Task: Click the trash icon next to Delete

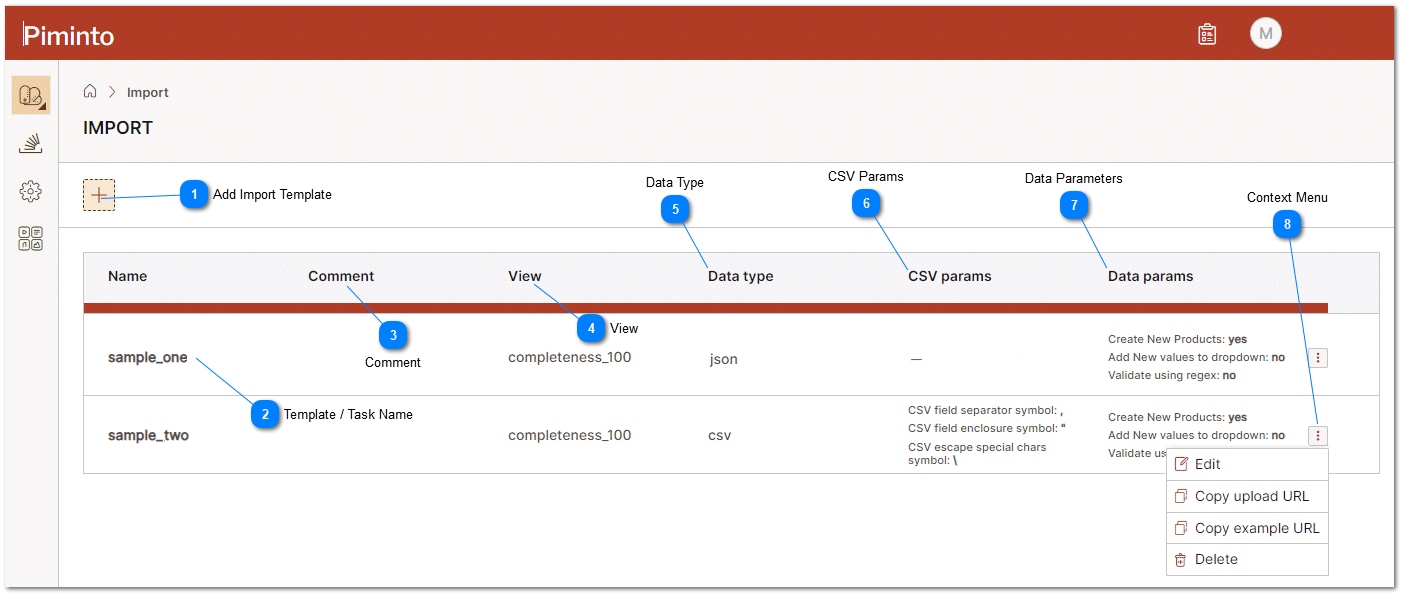Action: point(1179,559)
